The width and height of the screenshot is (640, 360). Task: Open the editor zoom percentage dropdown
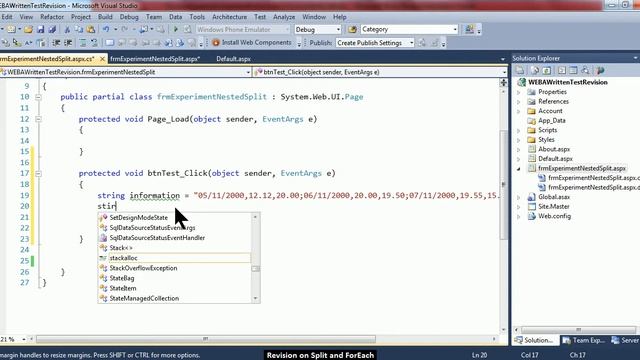pyautogui.click(x=24, y=339)
